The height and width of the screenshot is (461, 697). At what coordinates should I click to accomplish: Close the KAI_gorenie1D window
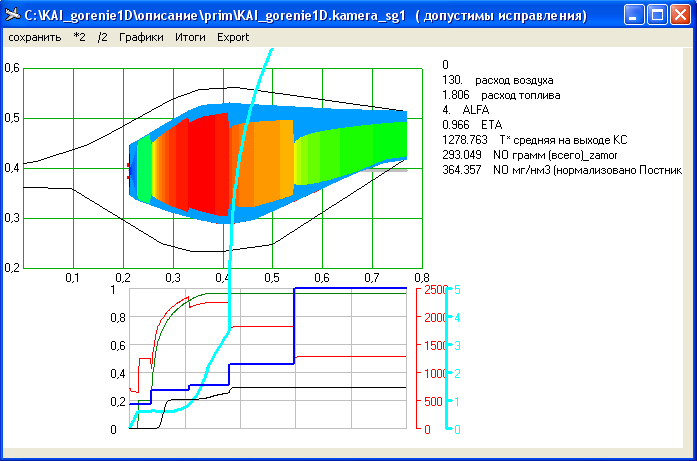(680, 15)
